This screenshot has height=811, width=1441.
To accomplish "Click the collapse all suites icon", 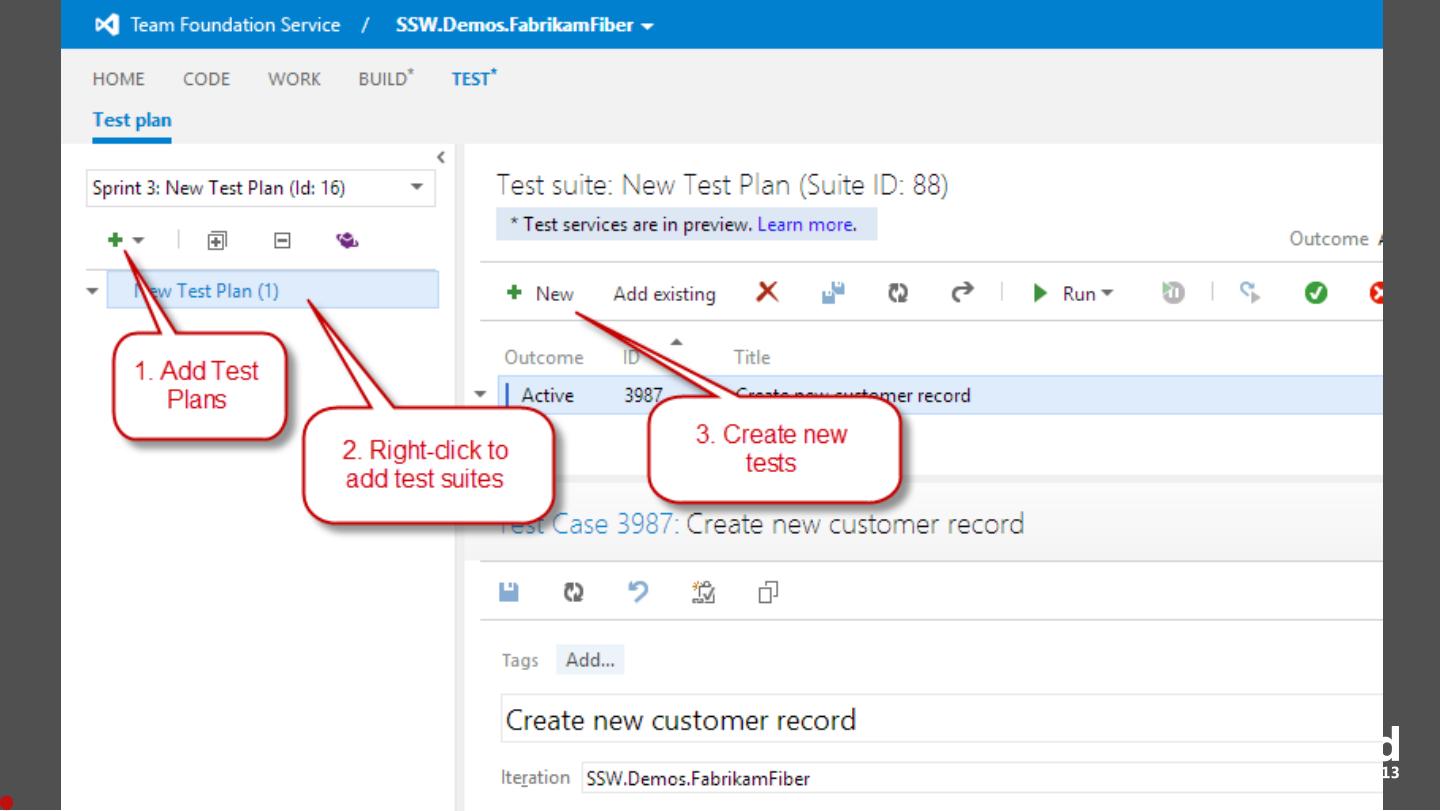I will pos(282,241).
